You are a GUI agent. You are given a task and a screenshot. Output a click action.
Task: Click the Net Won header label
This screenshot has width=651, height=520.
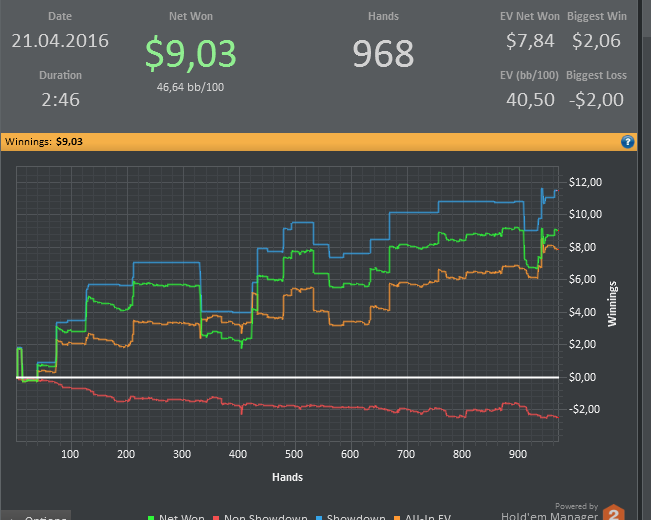coord(191,16)
